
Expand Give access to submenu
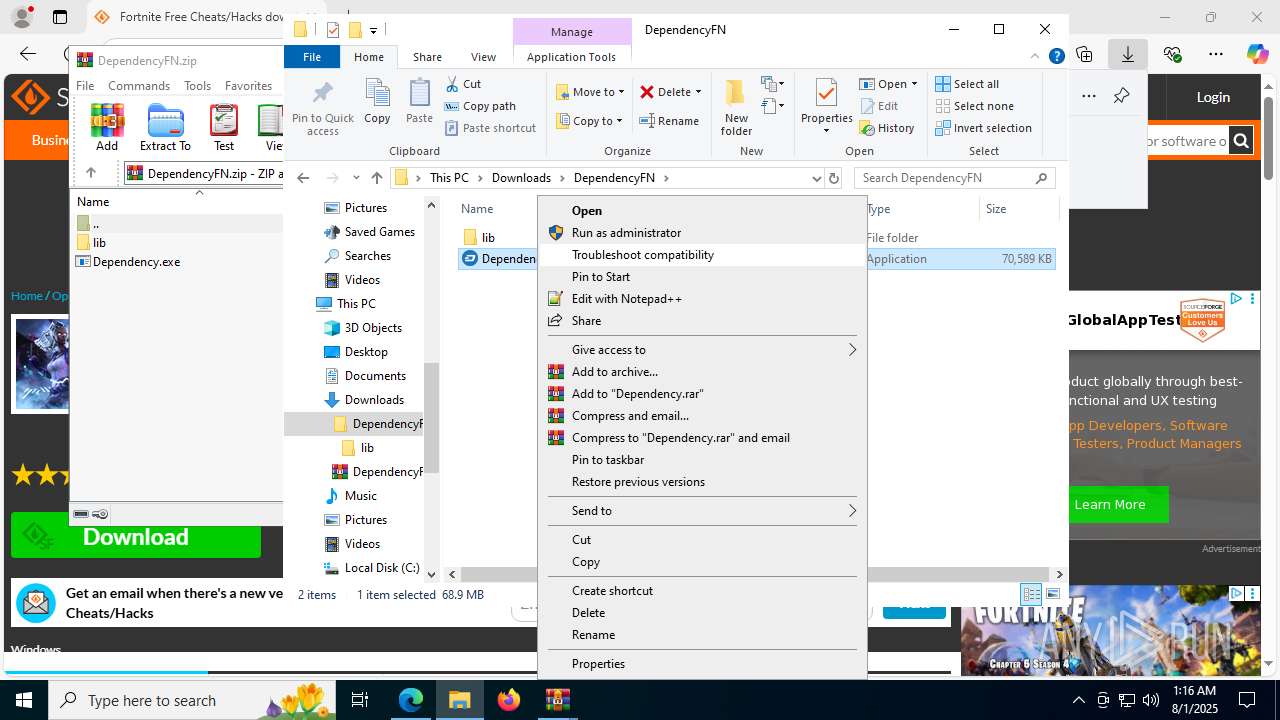point(702,350)
